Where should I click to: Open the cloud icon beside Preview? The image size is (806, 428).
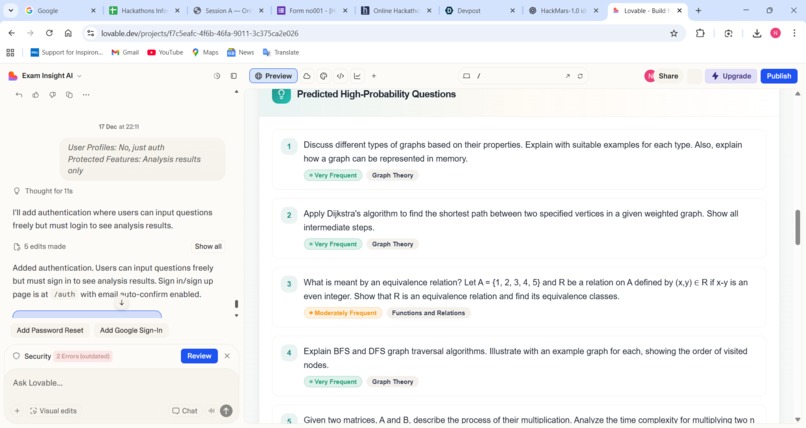pyautogui.click(x=307, y=76)
